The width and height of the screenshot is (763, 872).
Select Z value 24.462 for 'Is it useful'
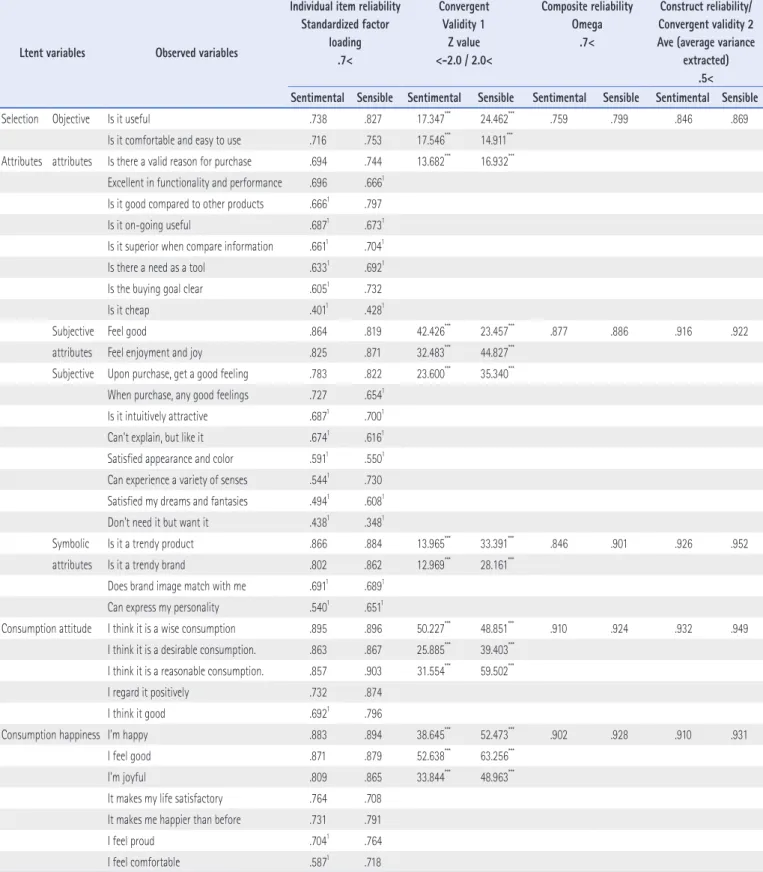(x=497, y=119)
